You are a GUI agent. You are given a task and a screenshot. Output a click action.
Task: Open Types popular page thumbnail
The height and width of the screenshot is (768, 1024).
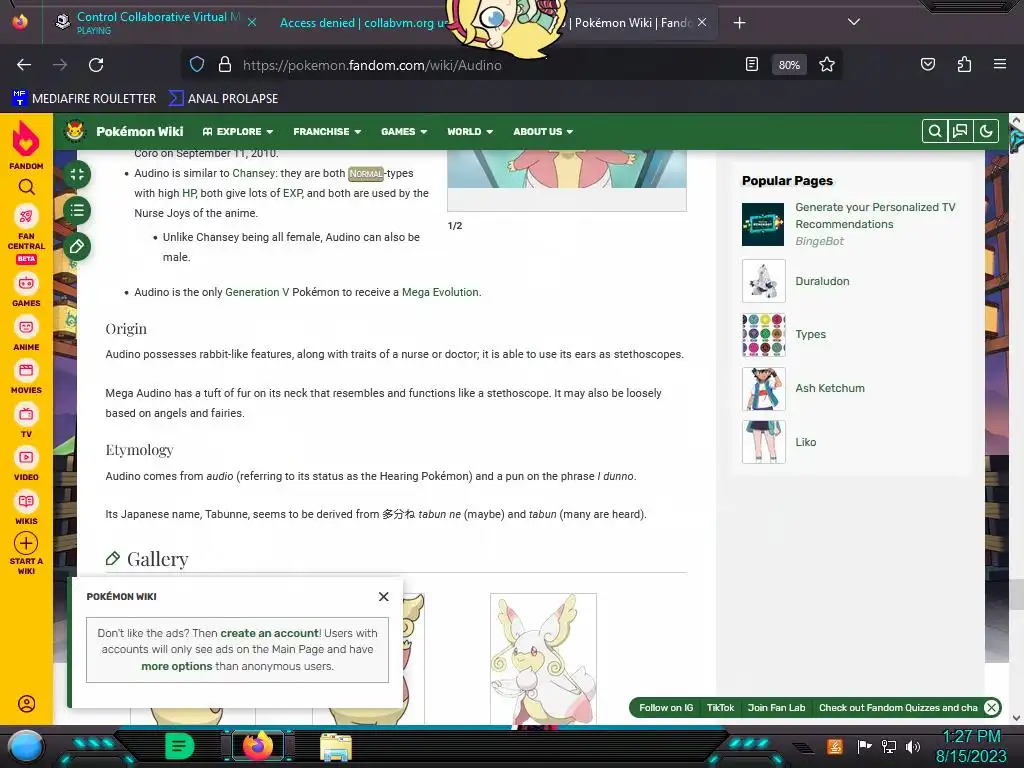[763, 334]
